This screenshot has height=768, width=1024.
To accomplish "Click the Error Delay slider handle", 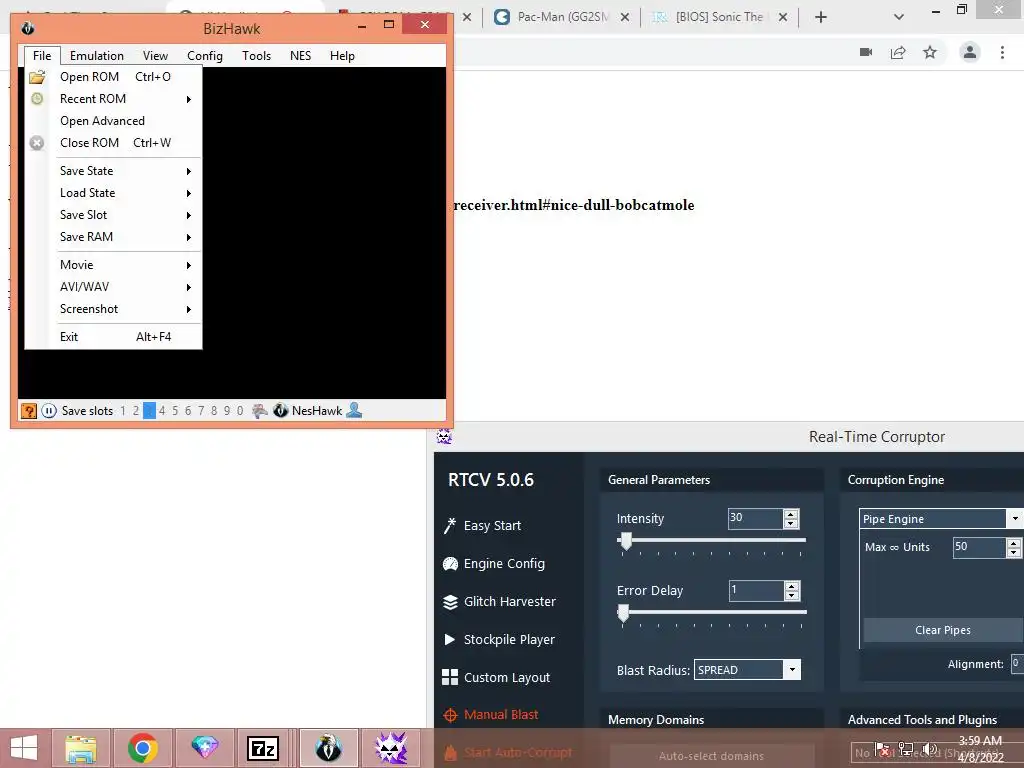I will coord(623,613).
